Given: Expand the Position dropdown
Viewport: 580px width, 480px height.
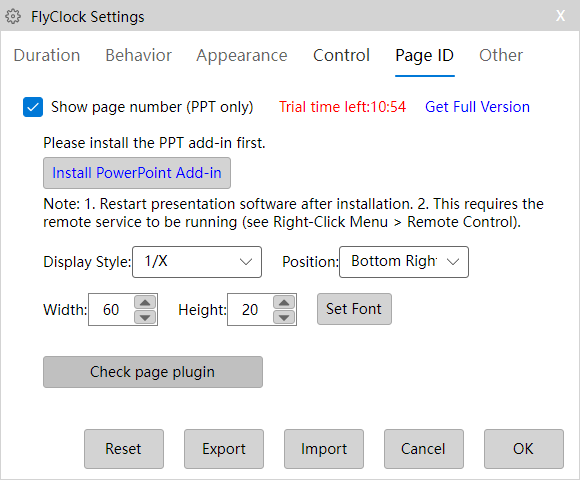Looking at the screenshot, I should click(404, 262).
